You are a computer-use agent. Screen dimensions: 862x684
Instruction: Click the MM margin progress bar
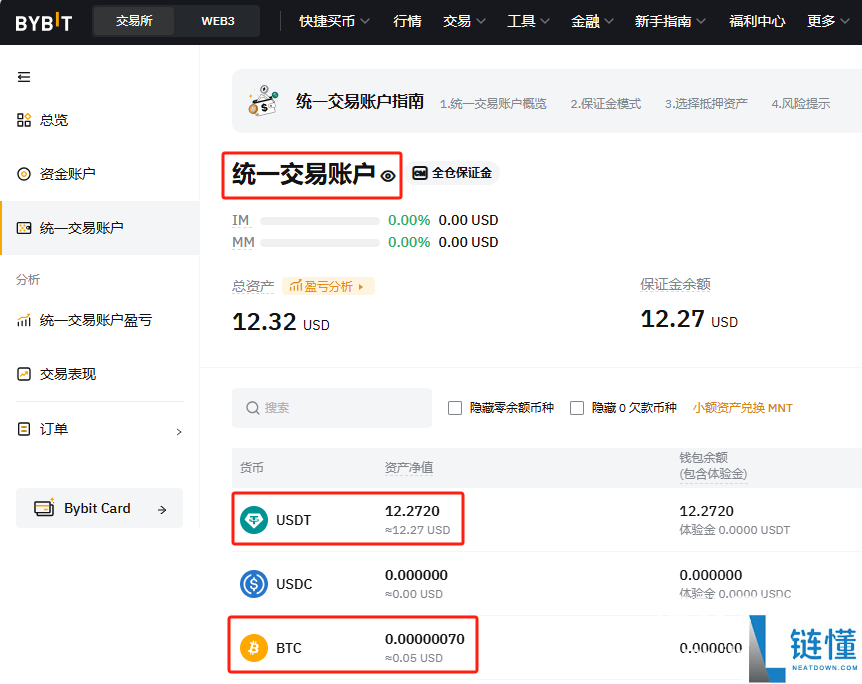pos(320,243)
